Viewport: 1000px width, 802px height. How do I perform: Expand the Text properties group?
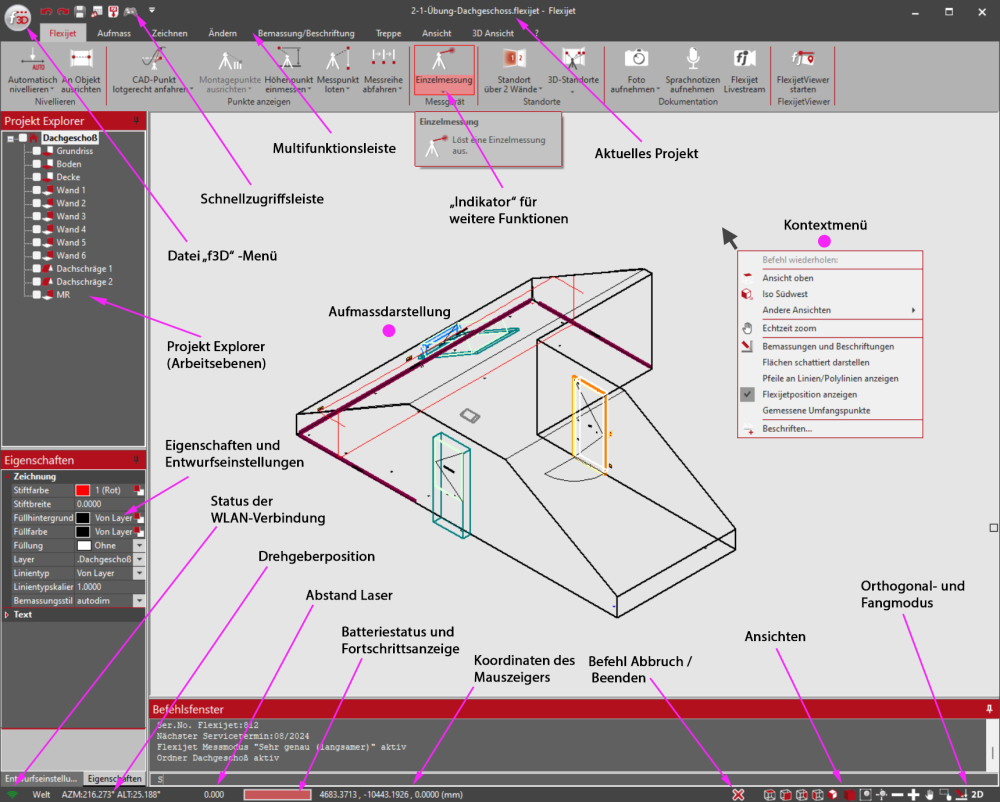pos(7,615)
